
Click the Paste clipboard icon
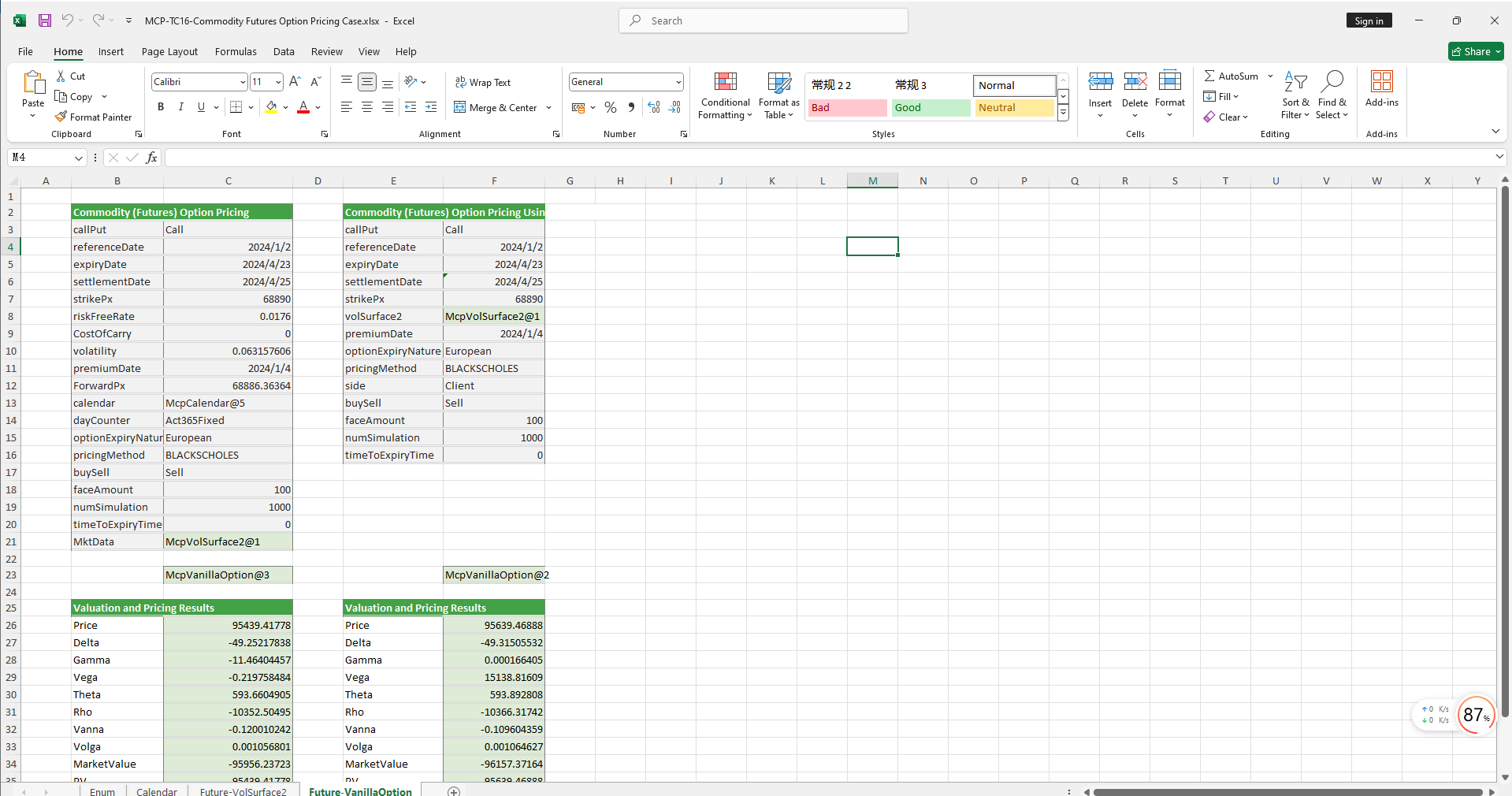click(x=33, y=83)
